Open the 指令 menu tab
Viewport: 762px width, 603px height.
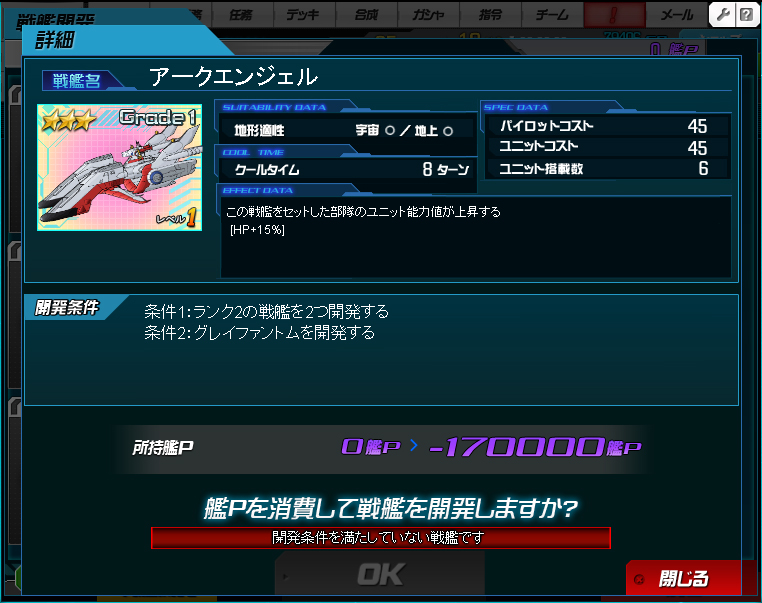[x=490, y=15]
